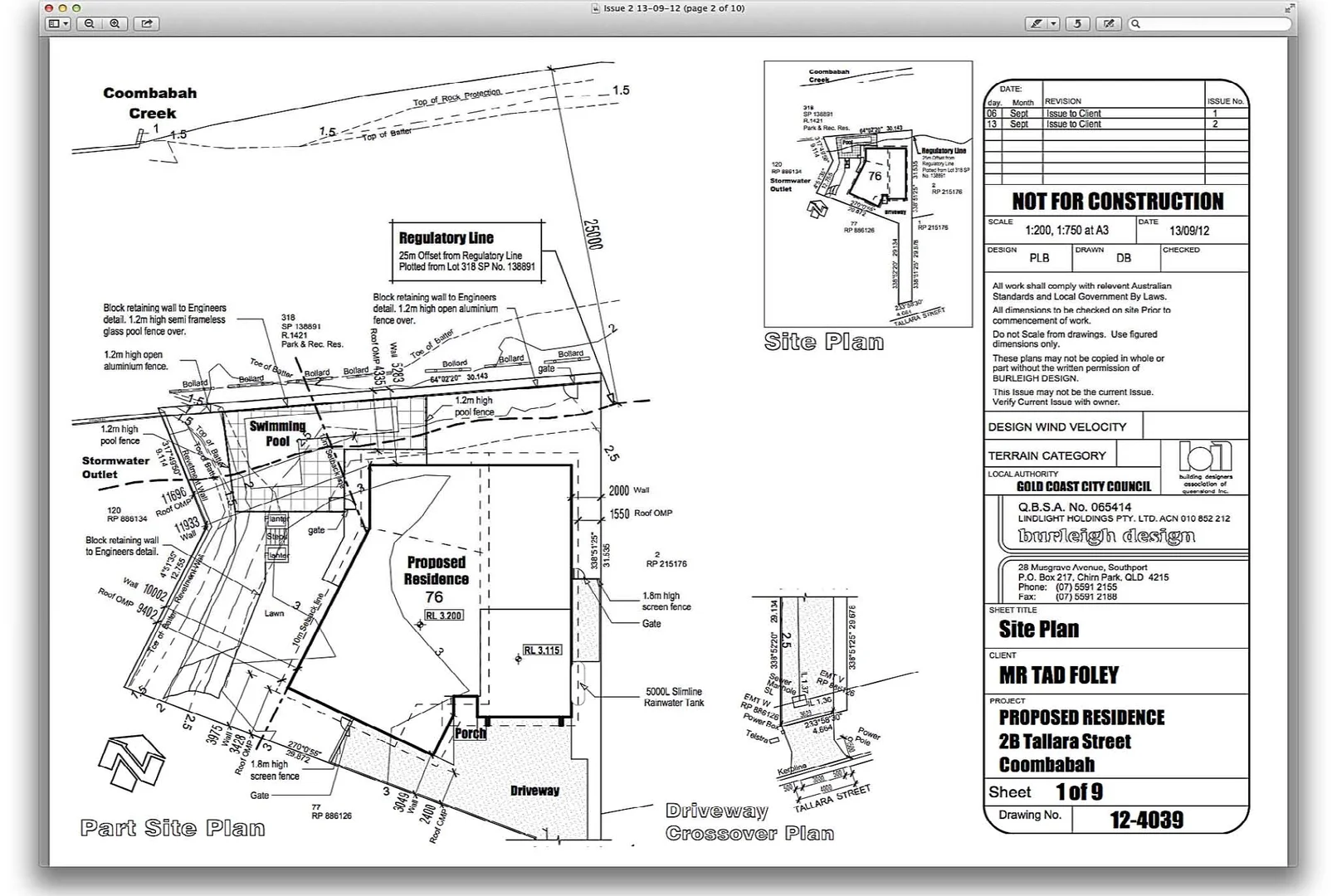
Task: Zoom out of the site plan
Action: tap(89, 24)
